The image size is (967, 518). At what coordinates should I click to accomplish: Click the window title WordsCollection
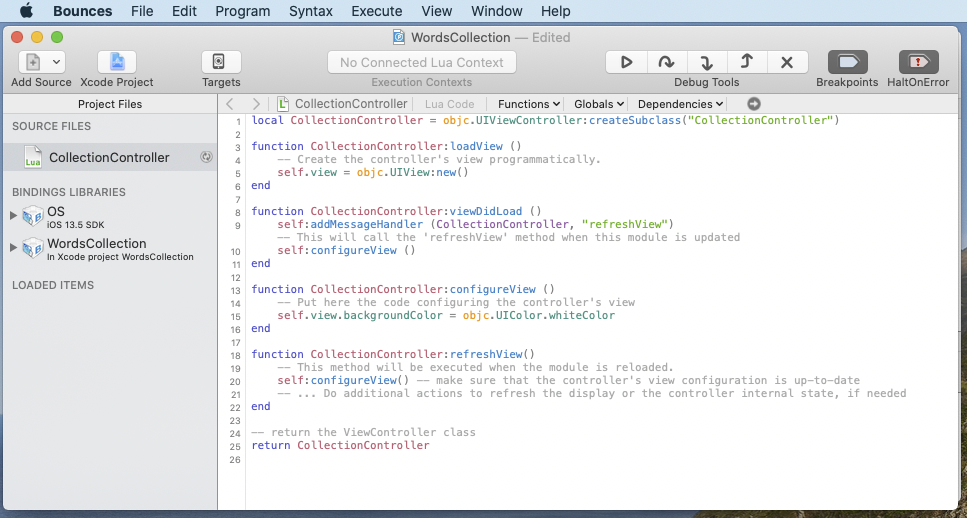(461, 38)
